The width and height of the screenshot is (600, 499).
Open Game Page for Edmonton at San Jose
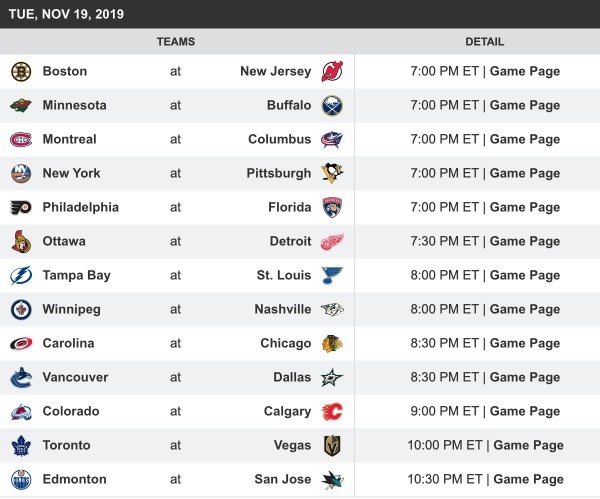coord(528,480)
